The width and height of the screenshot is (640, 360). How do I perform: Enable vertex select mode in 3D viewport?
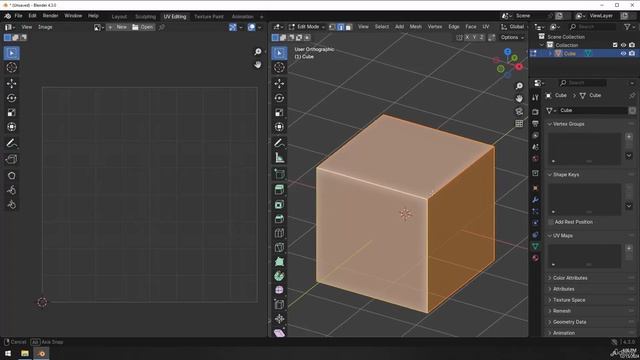(332, 27)
